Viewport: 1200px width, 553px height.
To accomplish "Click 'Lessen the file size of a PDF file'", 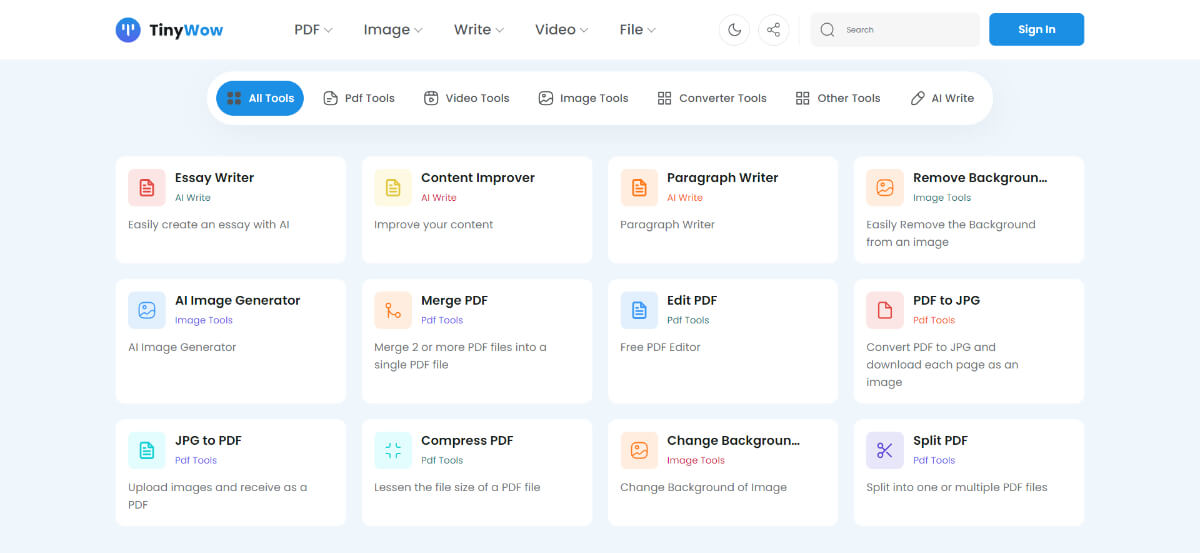I will (x=457, y=487).
